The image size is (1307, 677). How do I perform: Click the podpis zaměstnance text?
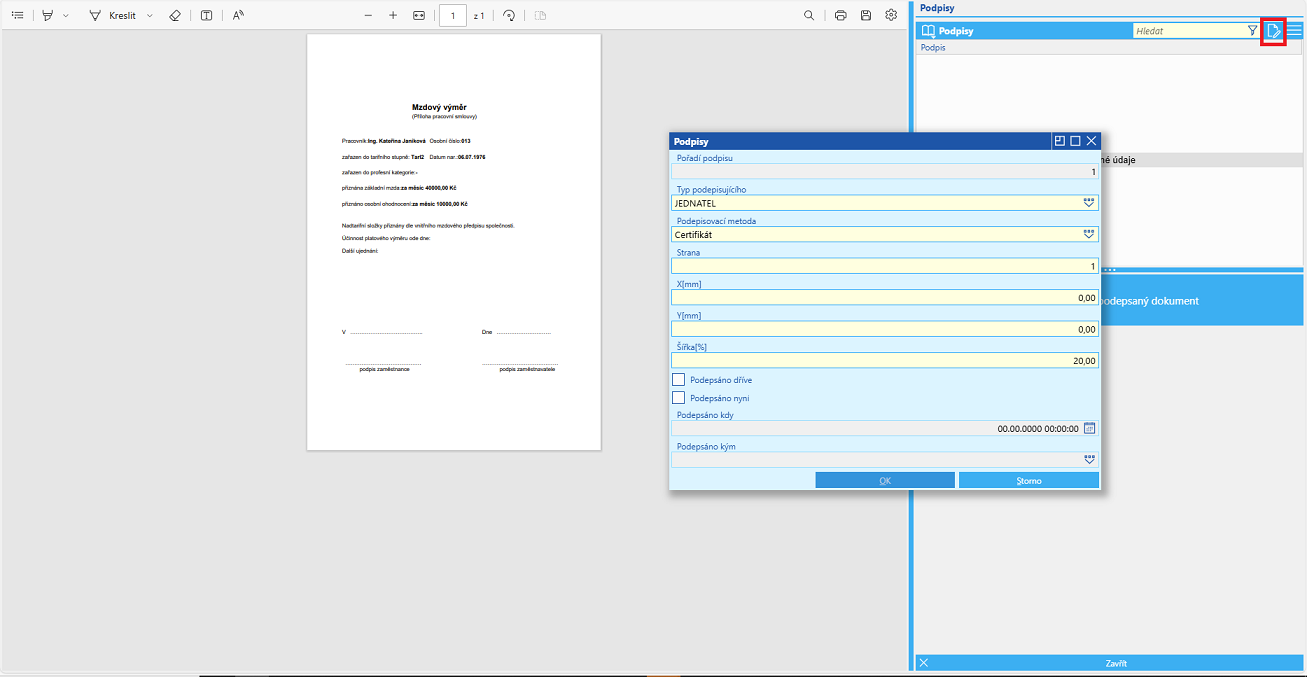(384, 369)
